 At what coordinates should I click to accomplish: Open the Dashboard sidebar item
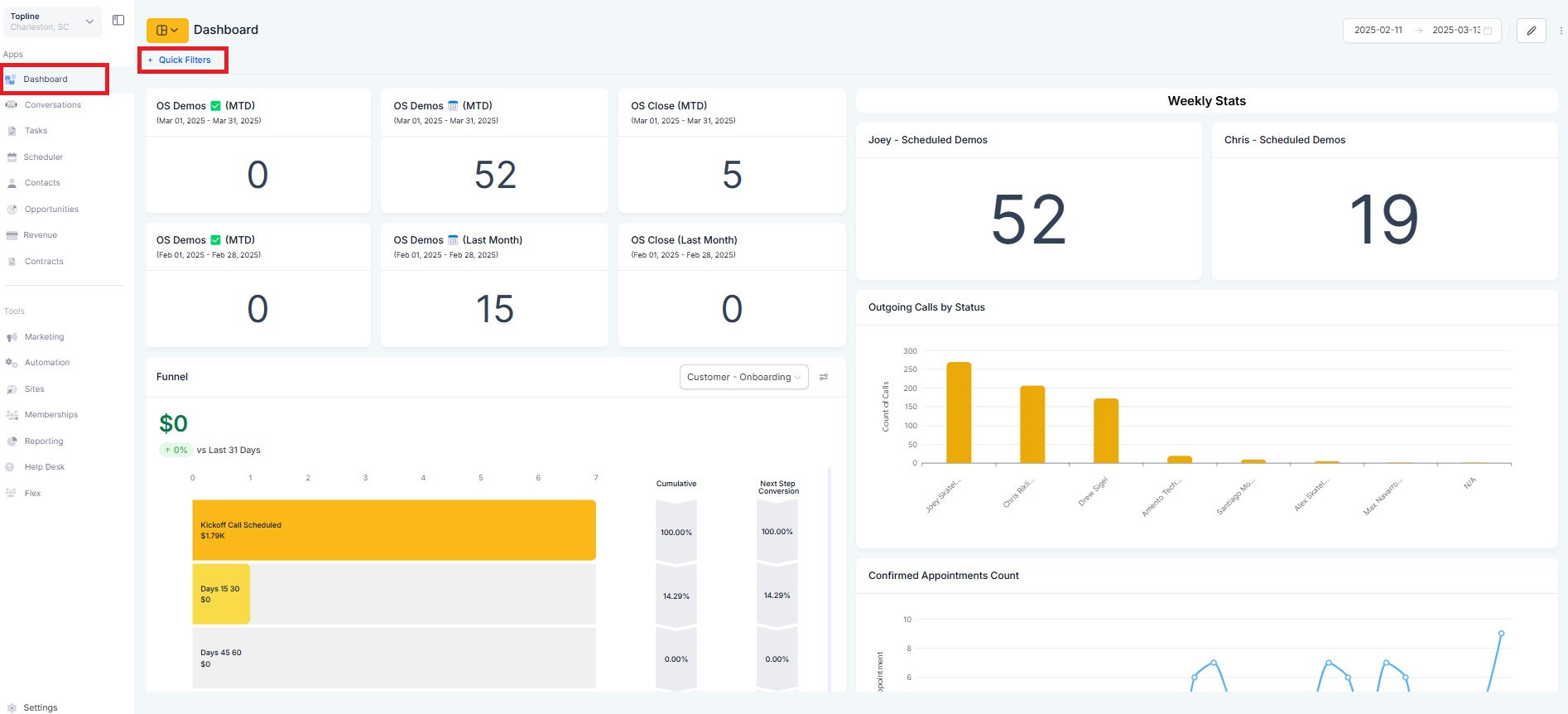(x=55, y=80)
